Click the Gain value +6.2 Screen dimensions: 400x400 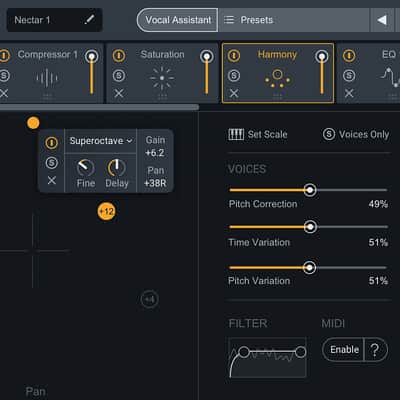(x=155, y=153)
